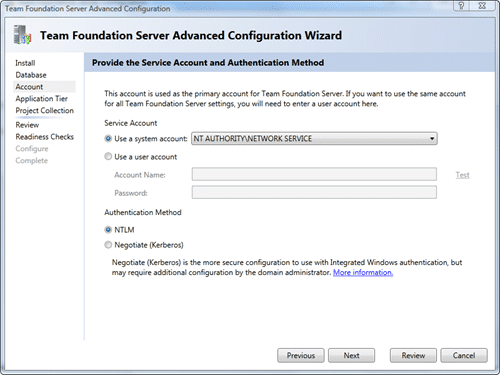
Task: Open the More information link
Action: [363, 273]
